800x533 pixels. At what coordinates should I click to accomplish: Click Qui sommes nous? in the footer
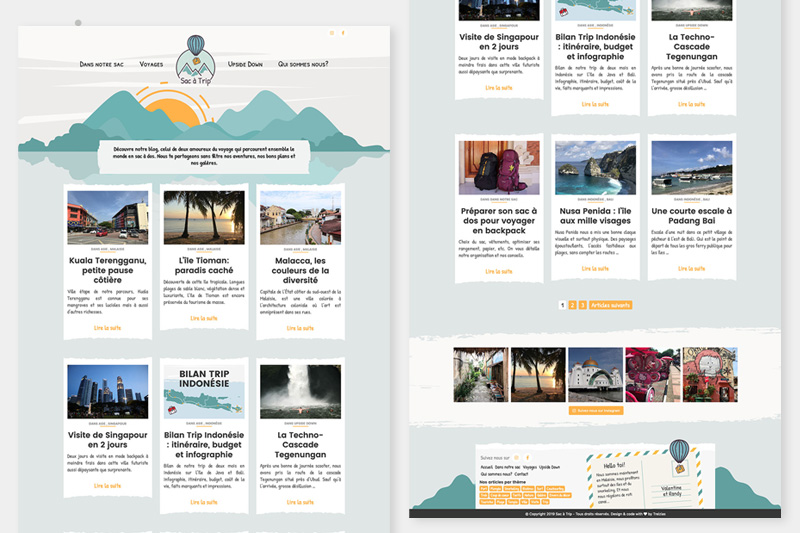tap(496, 474)
